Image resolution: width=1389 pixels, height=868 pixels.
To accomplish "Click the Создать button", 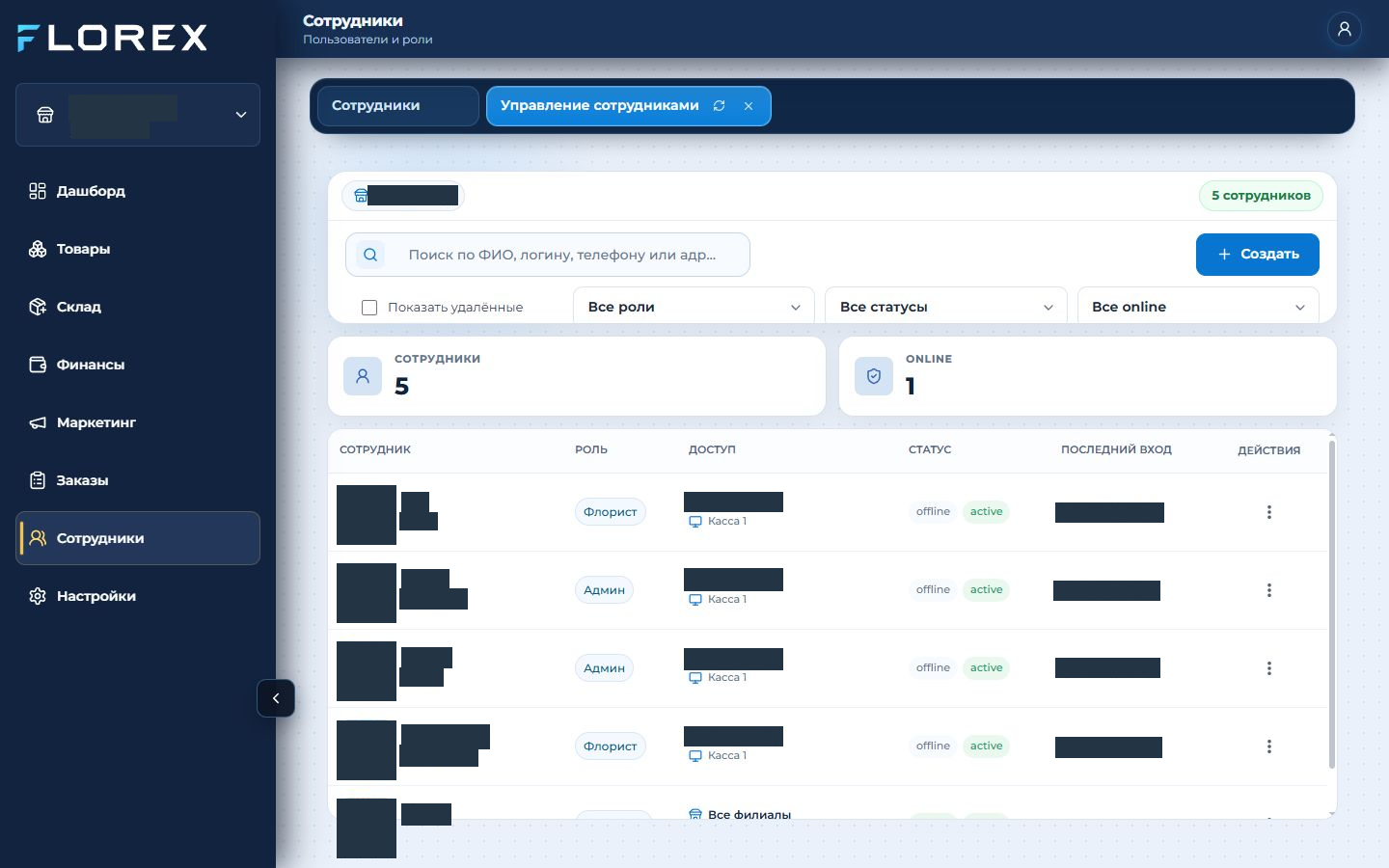I will click(x=1258, y=255).
